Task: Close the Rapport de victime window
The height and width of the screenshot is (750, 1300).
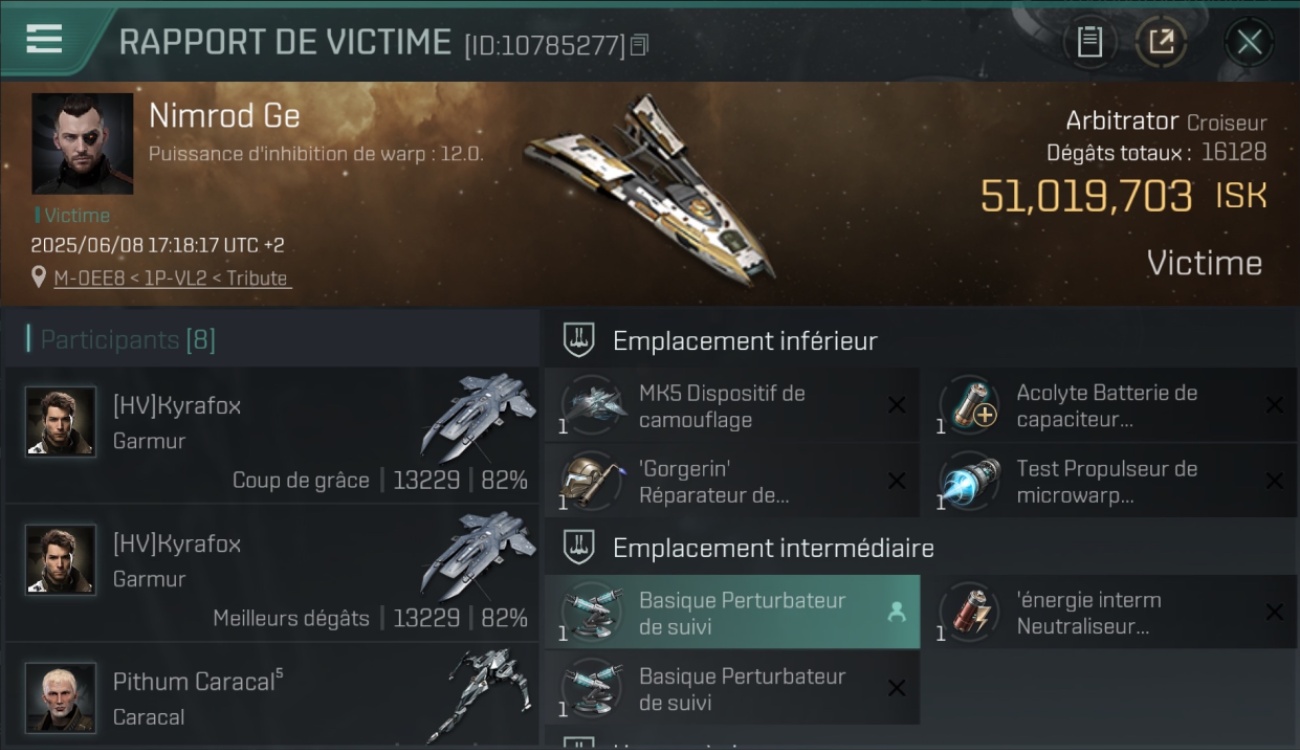Action: [1249, 42]
